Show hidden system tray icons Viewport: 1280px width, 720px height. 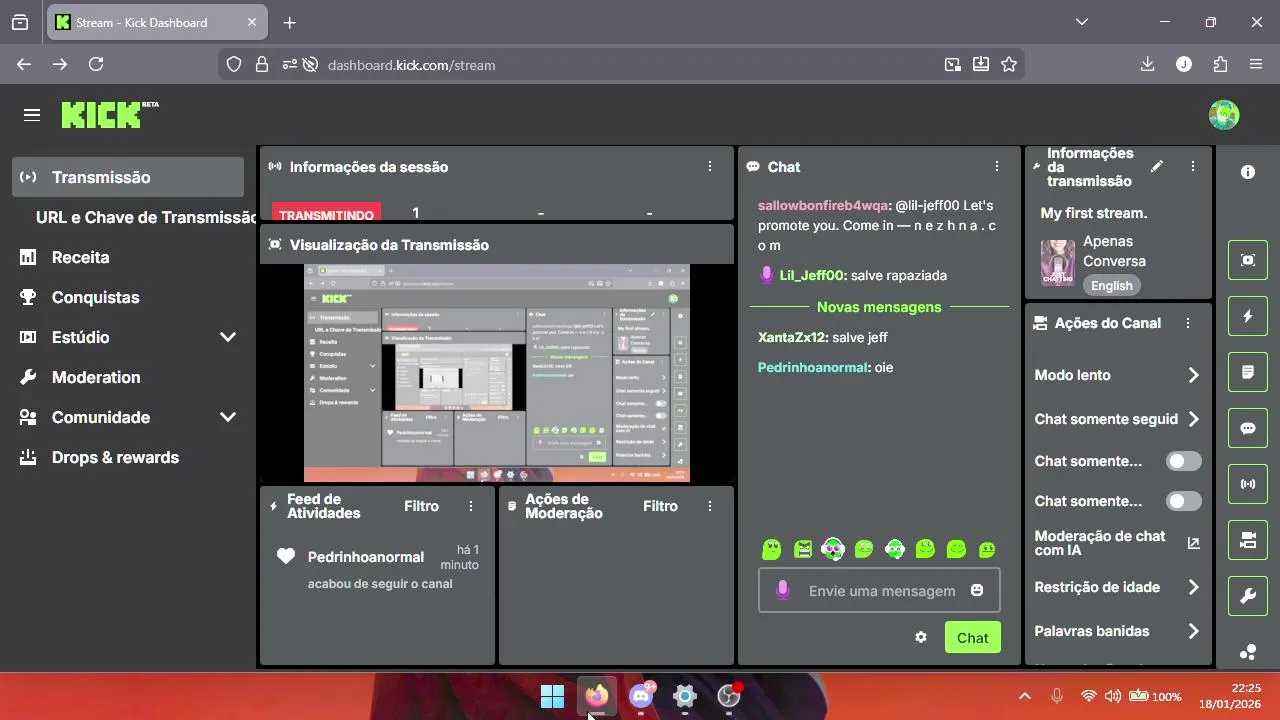pos(1024,696)
